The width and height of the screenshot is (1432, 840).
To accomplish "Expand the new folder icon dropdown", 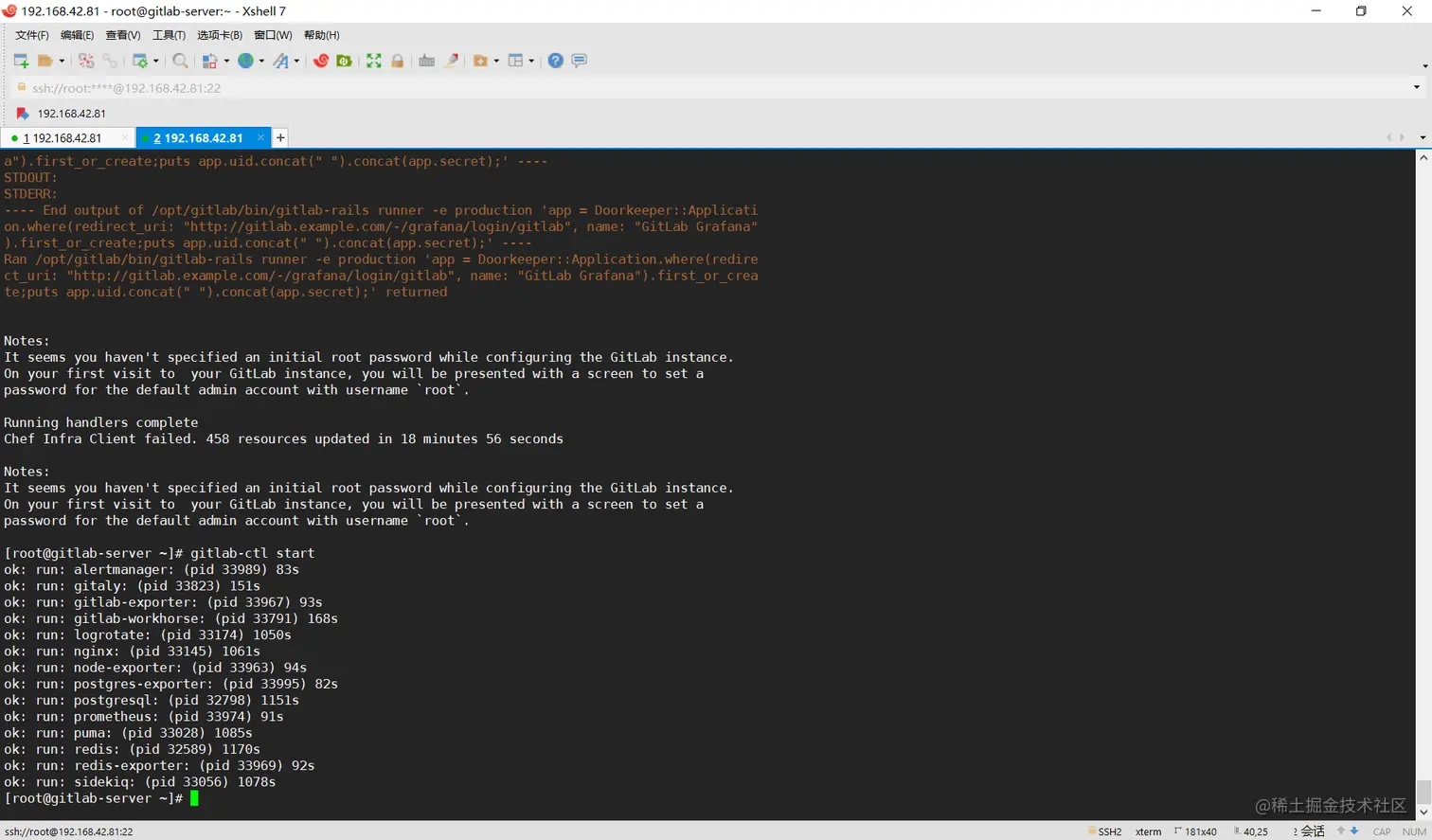I will [x=496, y=61].
